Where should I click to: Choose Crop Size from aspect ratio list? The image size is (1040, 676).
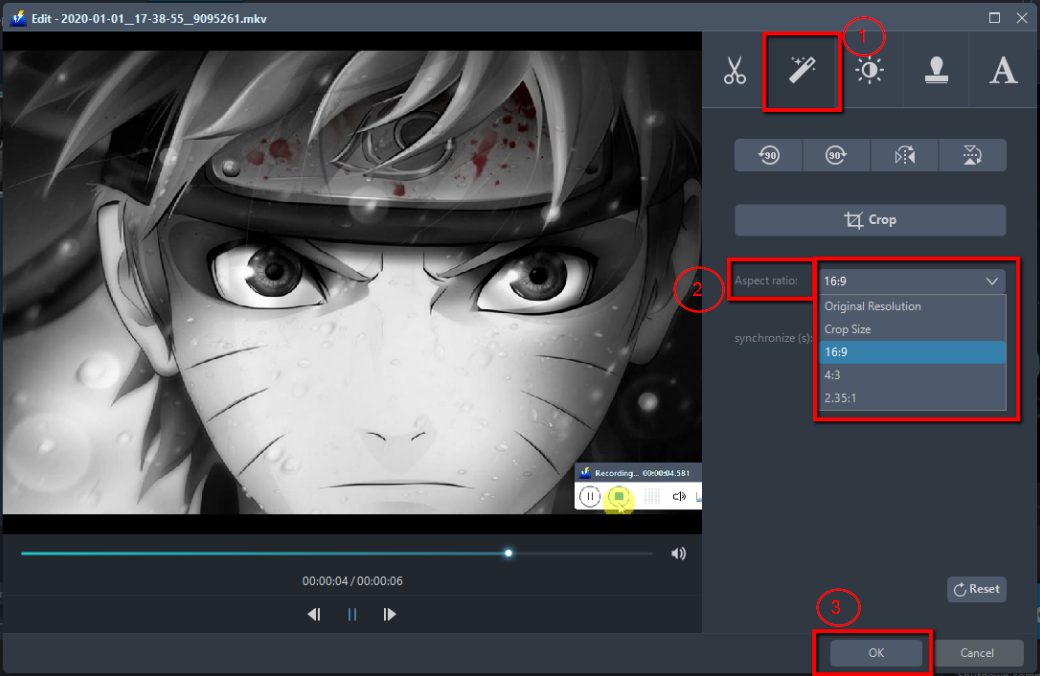click(x=912, y=329)
